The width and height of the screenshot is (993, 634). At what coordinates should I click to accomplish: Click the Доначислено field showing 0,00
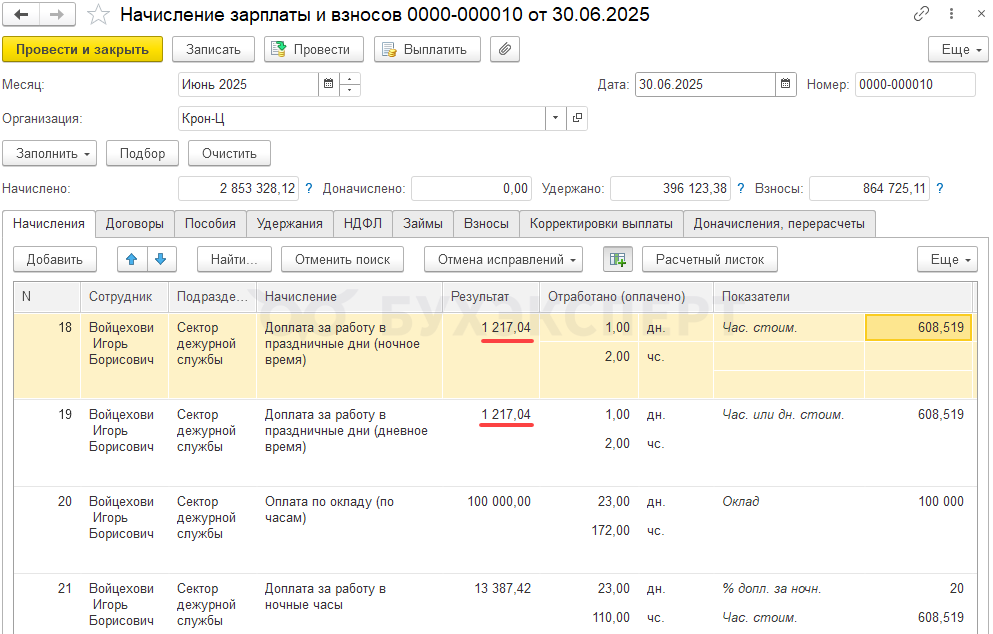(x=471, y=188)
